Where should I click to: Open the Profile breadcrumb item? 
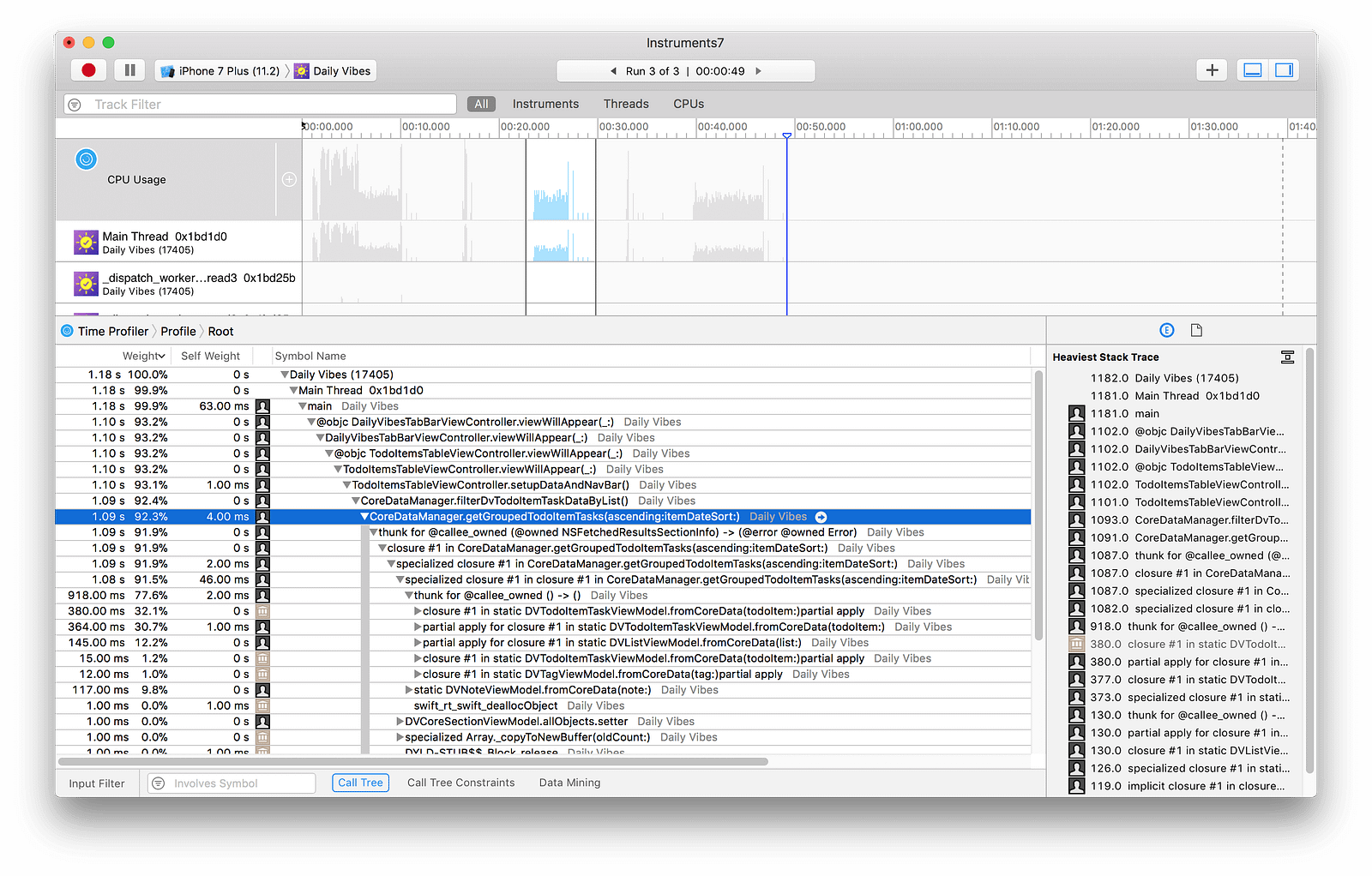(178, 332)
